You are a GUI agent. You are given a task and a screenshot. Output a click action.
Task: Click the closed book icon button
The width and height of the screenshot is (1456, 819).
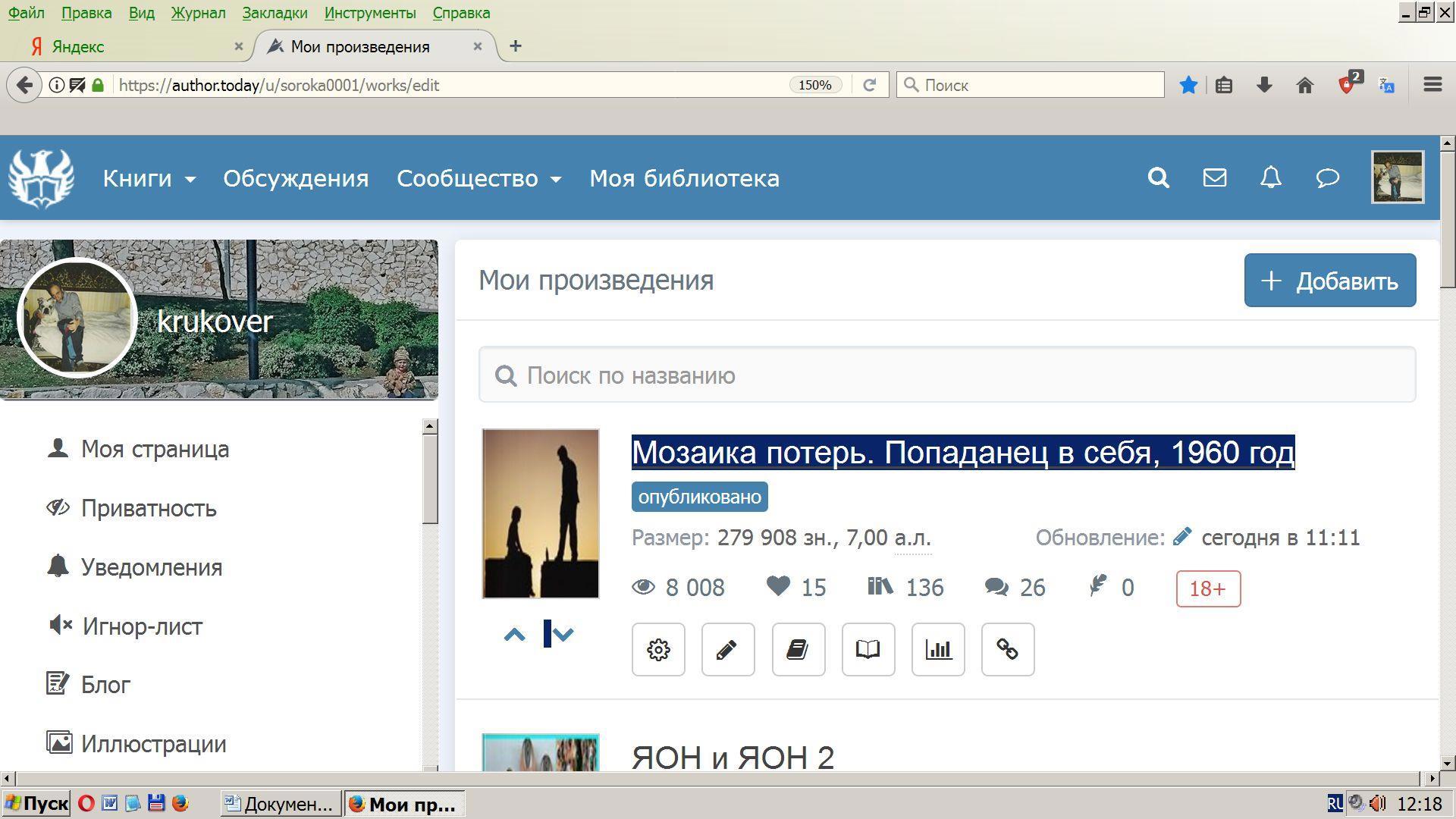click(798, 650)
